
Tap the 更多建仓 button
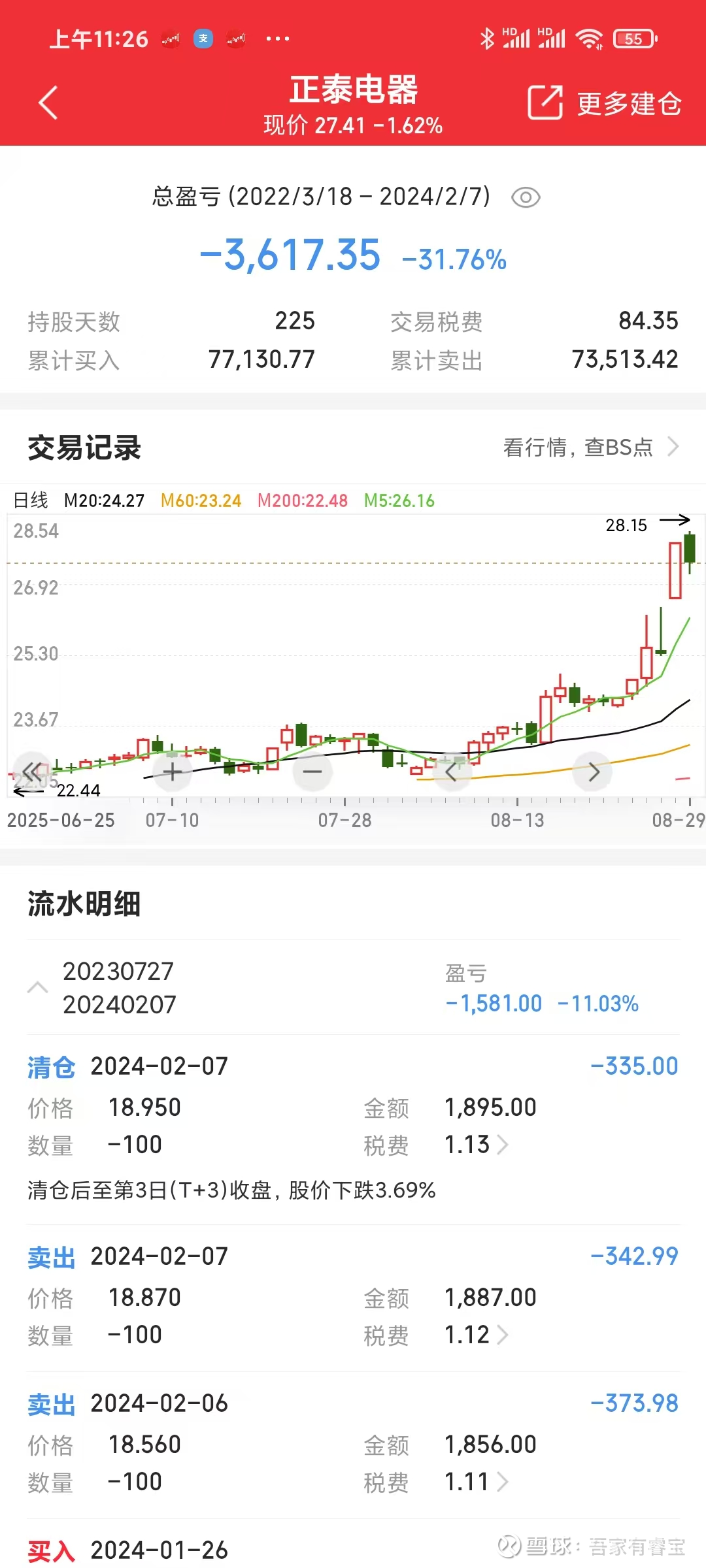click(629, 104)
